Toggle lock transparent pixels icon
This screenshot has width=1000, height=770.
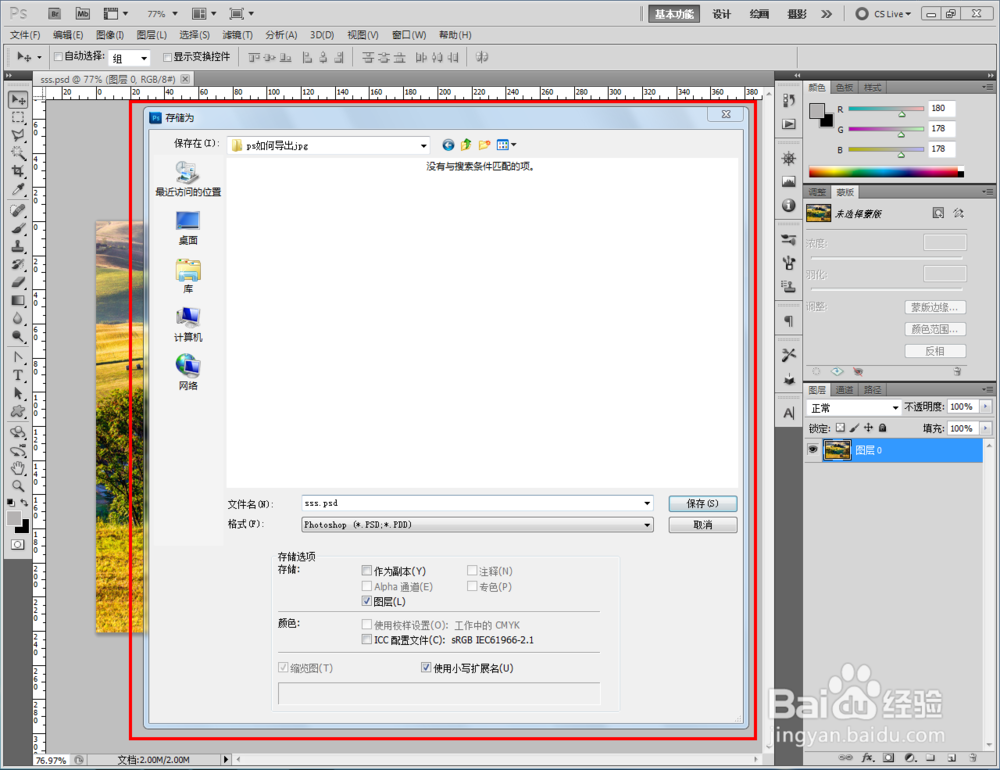click(x=841, y=427)
